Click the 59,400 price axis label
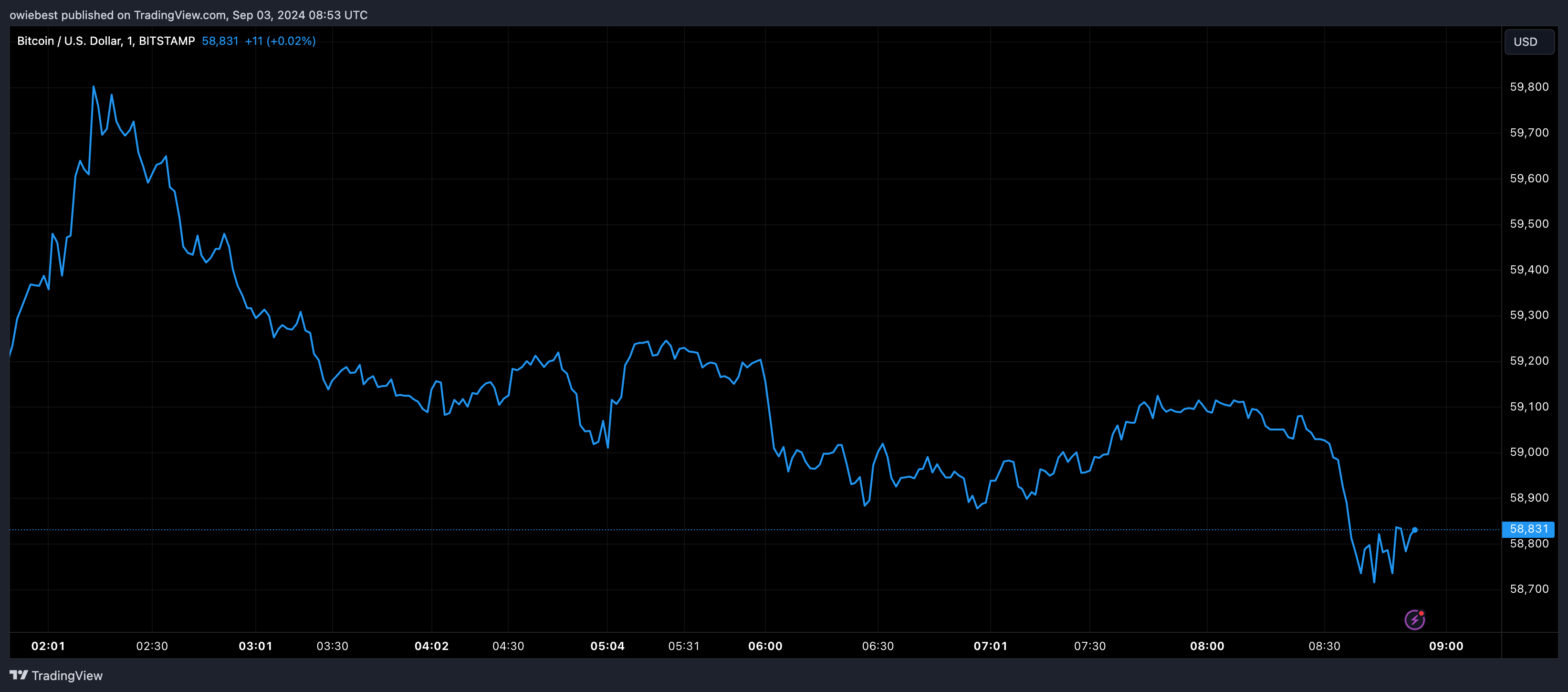 pos(1529,270)
